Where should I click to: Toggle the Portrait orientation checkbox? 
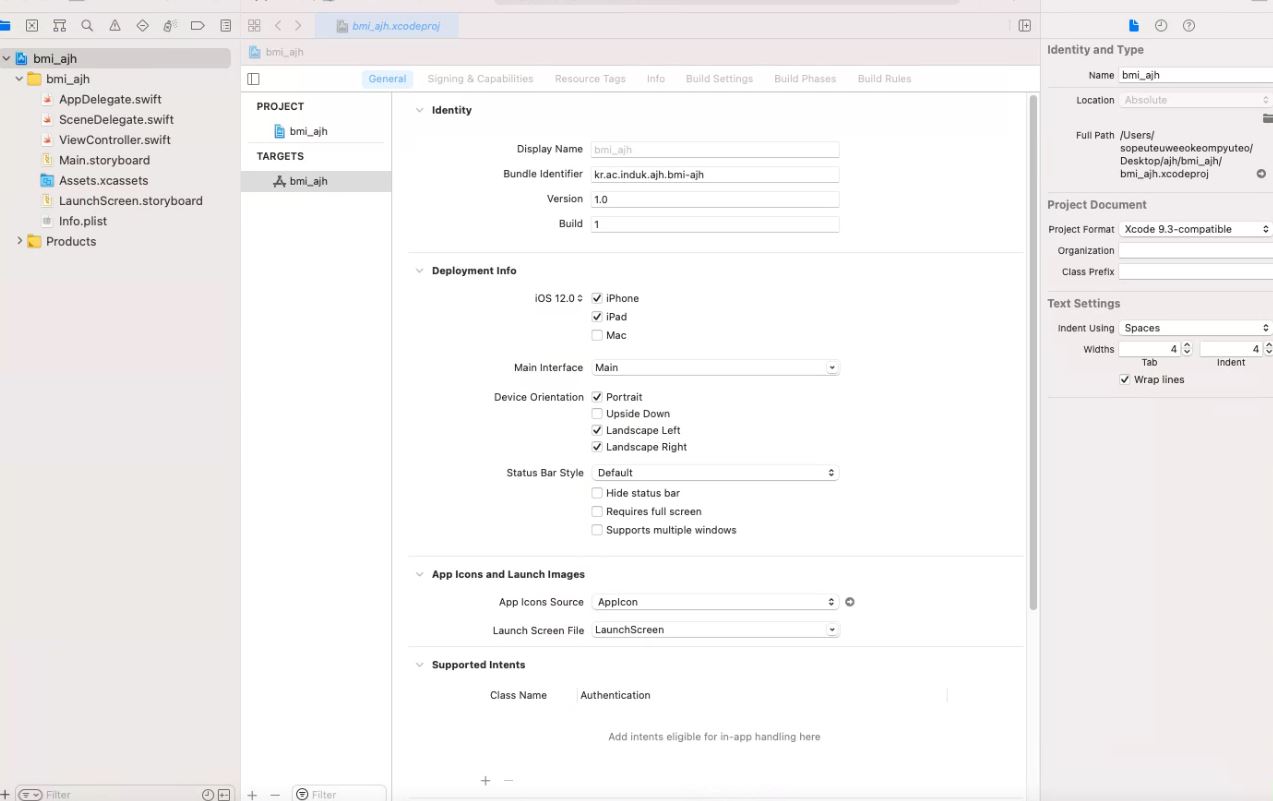pos(597,397)
